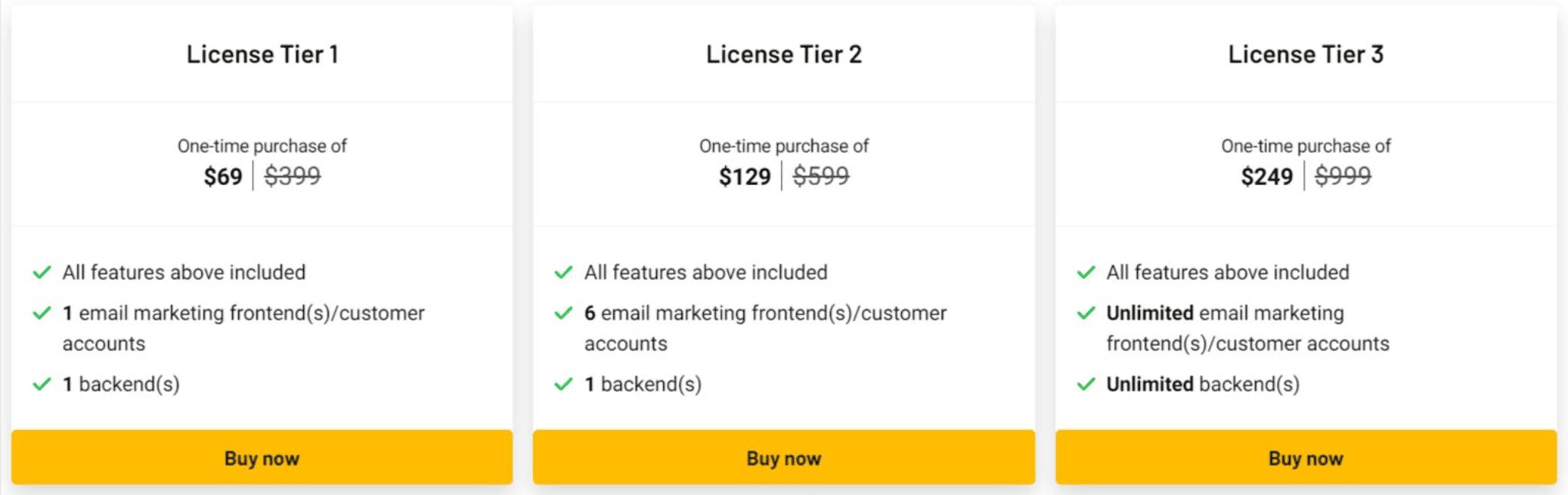The height and width of the screenshot is (495, 1568).
Task: Click green checkmark beside Tier 1 'All features above included'
Action: (42, 272)
